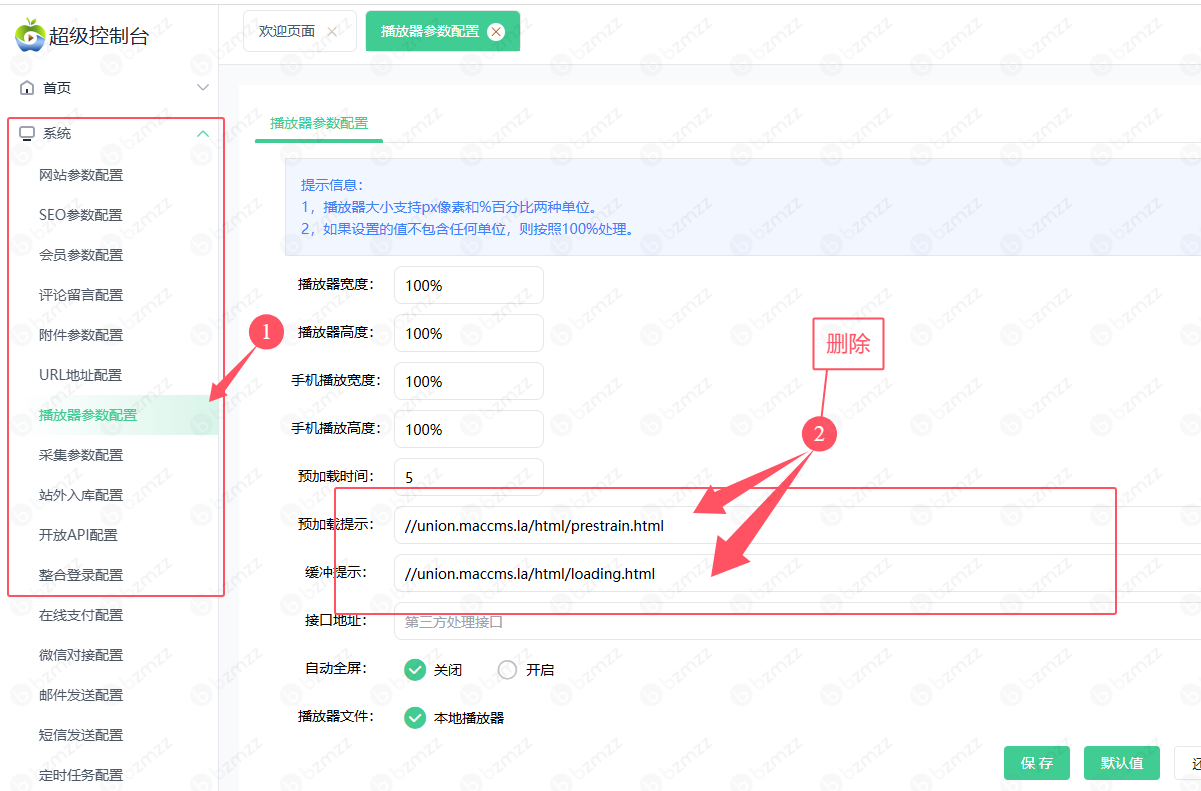
Task: Click the 播放器宽度 input field
Action: coord(469,285)
